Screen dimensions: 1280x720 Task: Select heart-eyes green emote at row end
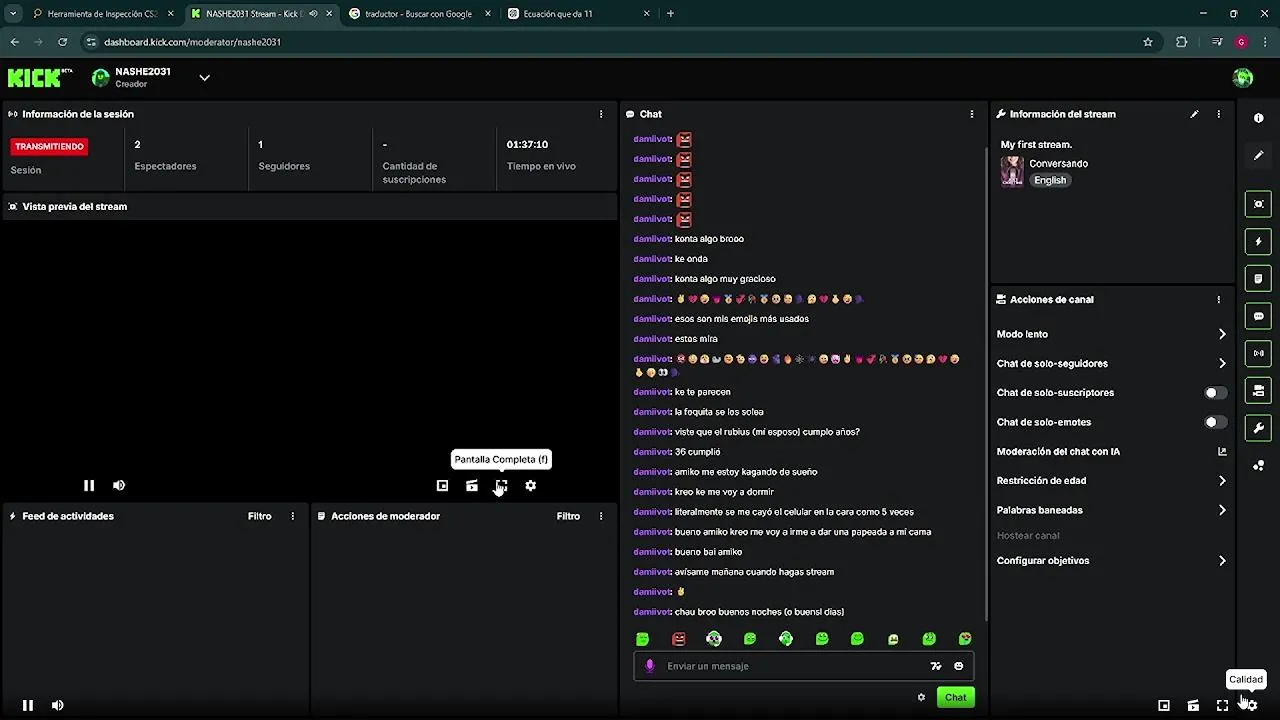[965, 639]
